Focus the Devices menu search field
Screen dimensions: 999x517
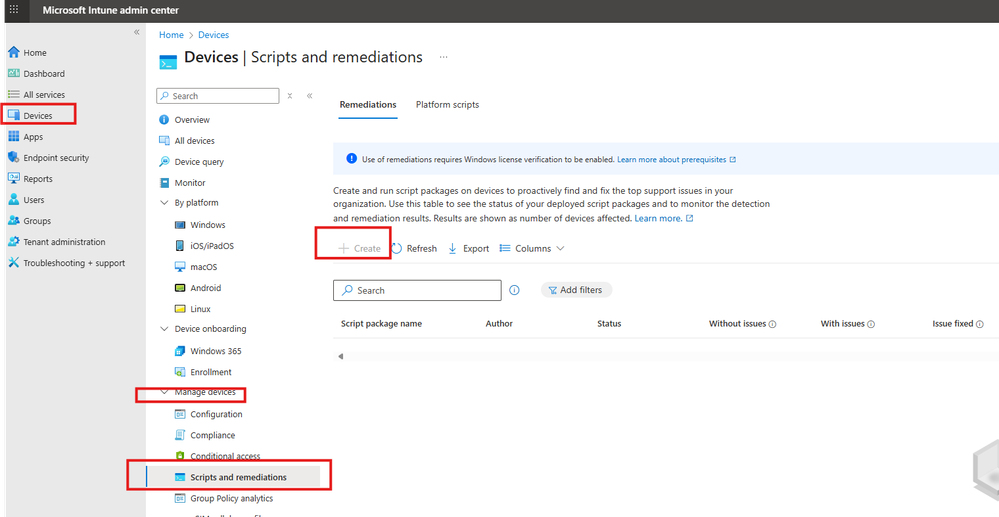pos(218,96)
